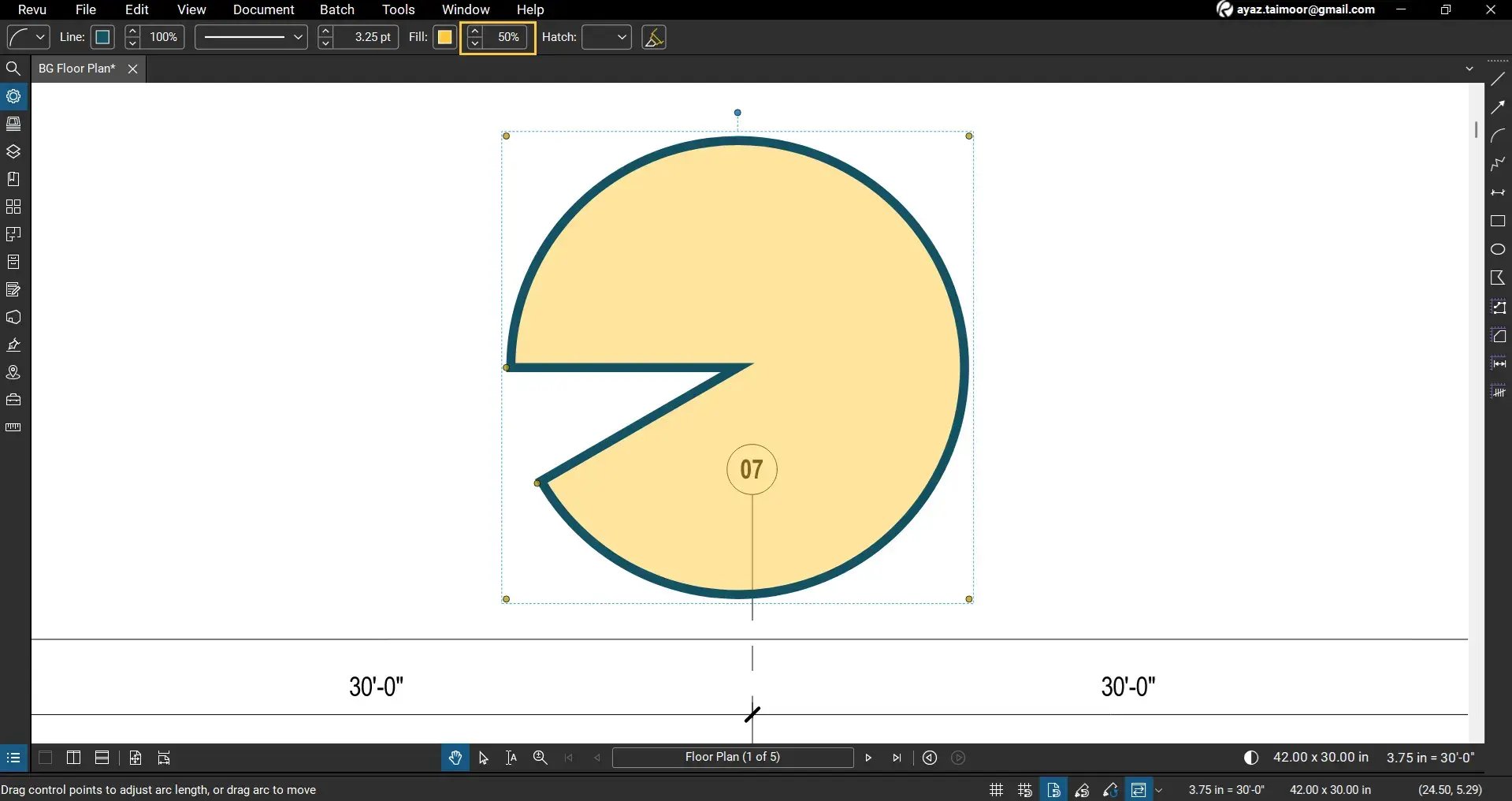This screenshot has height=801, width=1512.
Task: Activate the Zoom tool
Action: 540,758
